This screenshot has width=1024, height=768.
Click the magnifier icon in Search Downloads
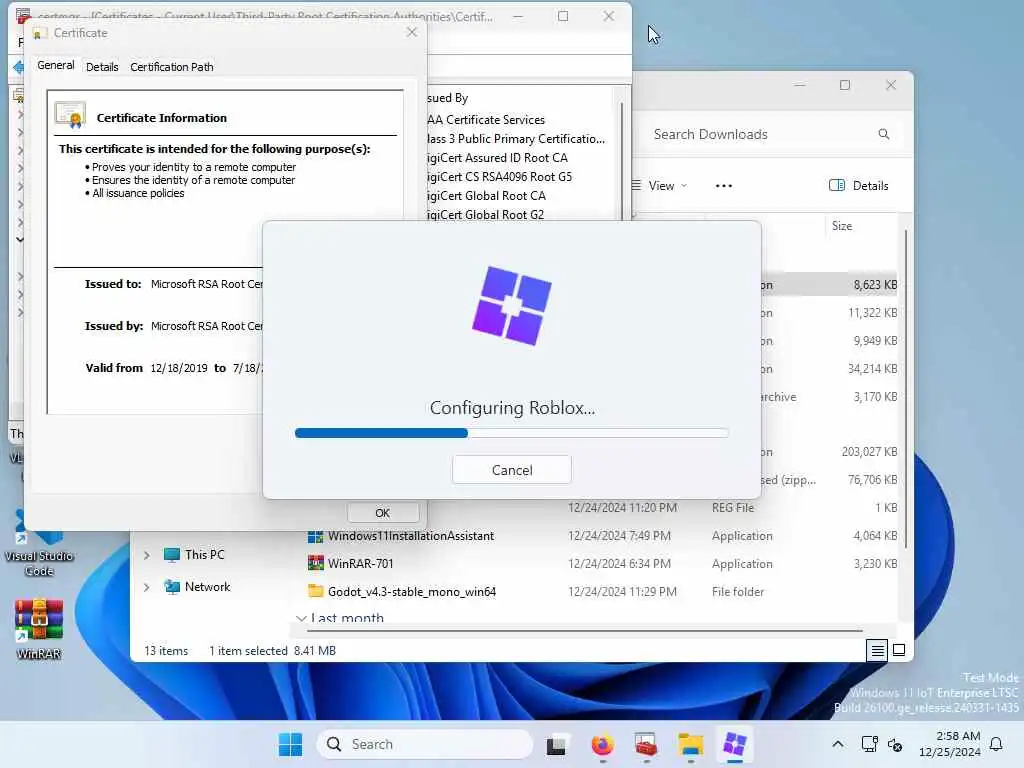coord(884,134)
